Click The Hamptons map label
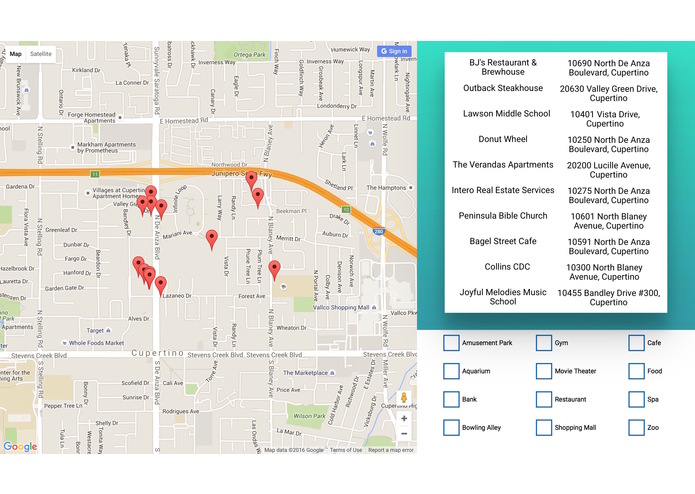The height and width of the screenshot is (494, 695). [x=386, y=188]
